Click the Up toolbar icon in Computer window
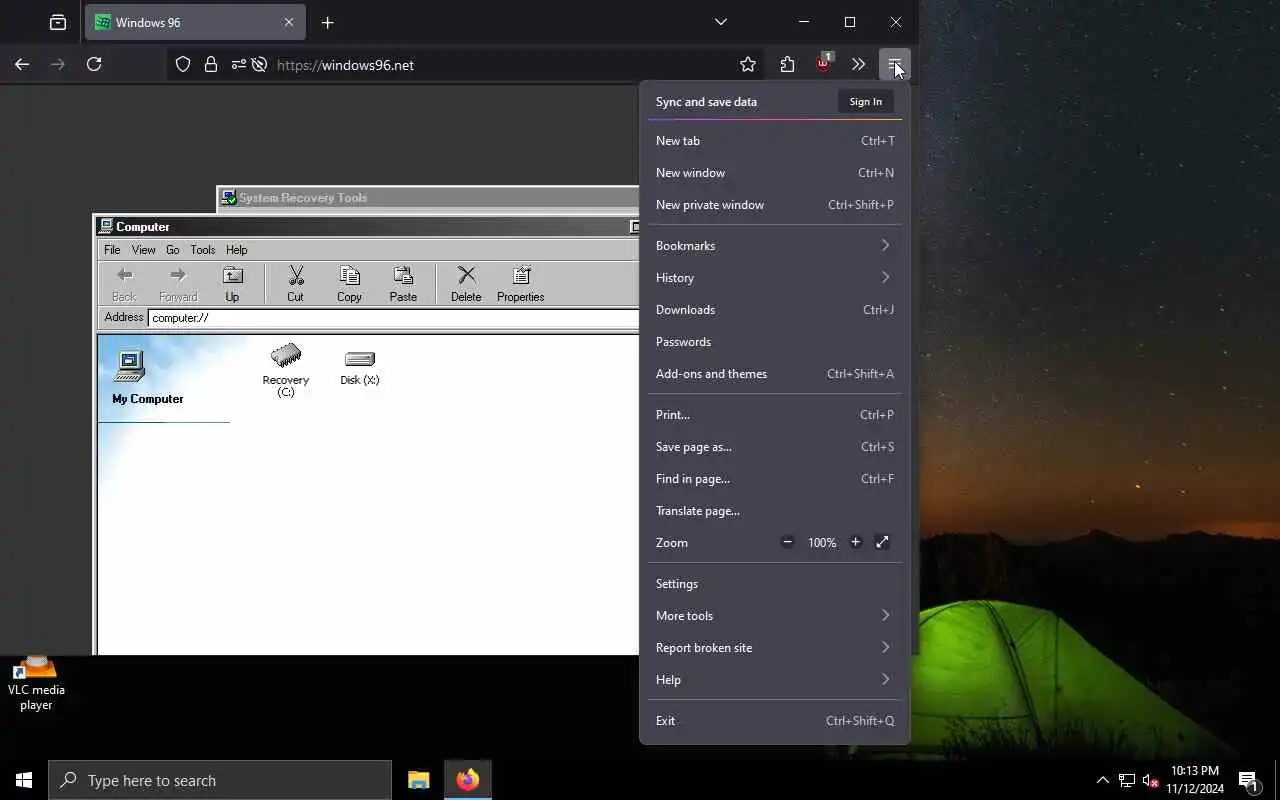The height and width of the screenshot is (800, 1280). 232,284
